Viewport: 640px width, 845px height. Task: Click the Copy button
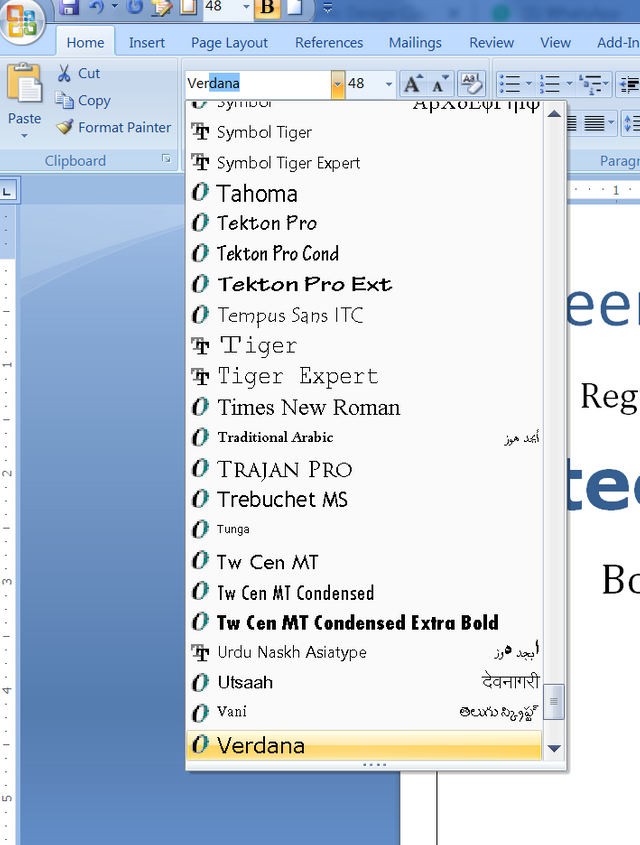tap(82, 100)
